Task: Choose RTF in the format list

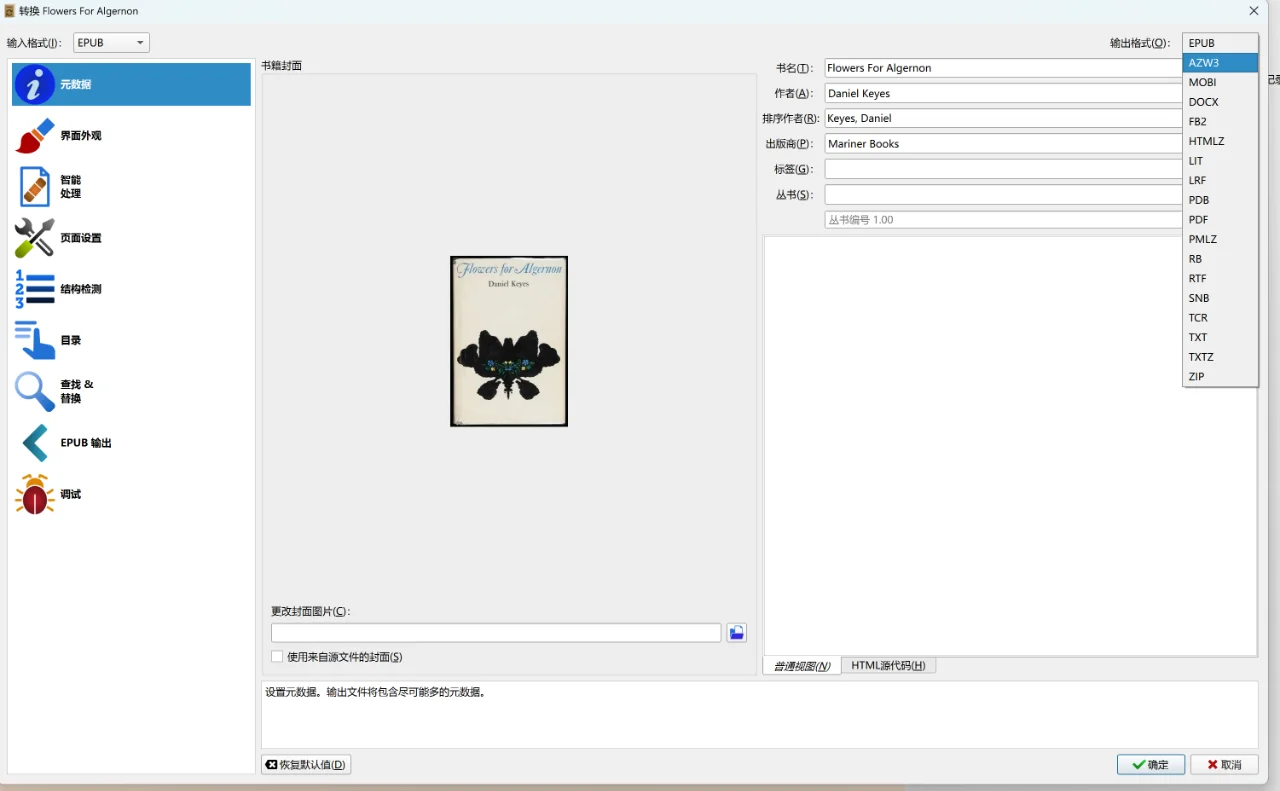Action: tap(1220, 278)
